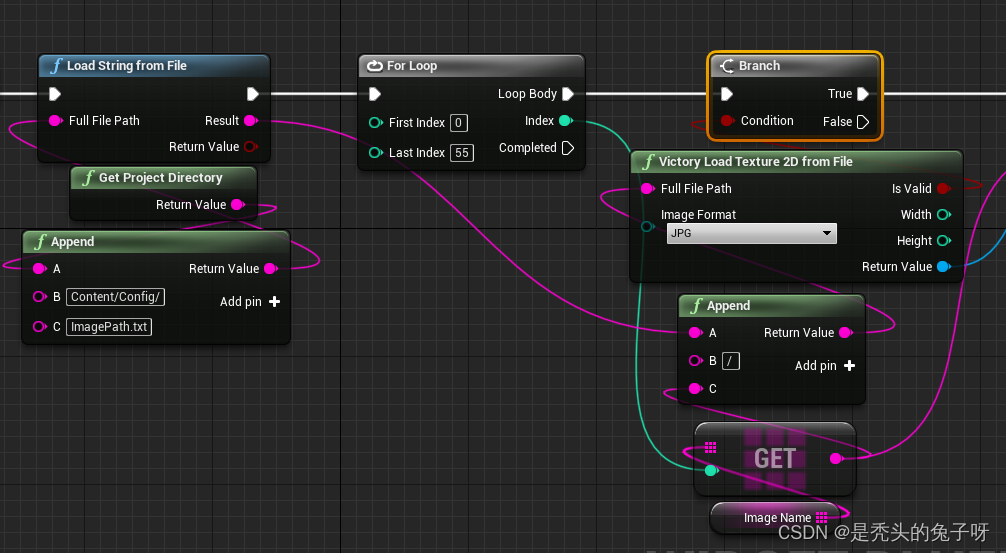Click the GET node index input pin
The height and width of the screenshot is (553, 1006).
[x=711, y=471]
